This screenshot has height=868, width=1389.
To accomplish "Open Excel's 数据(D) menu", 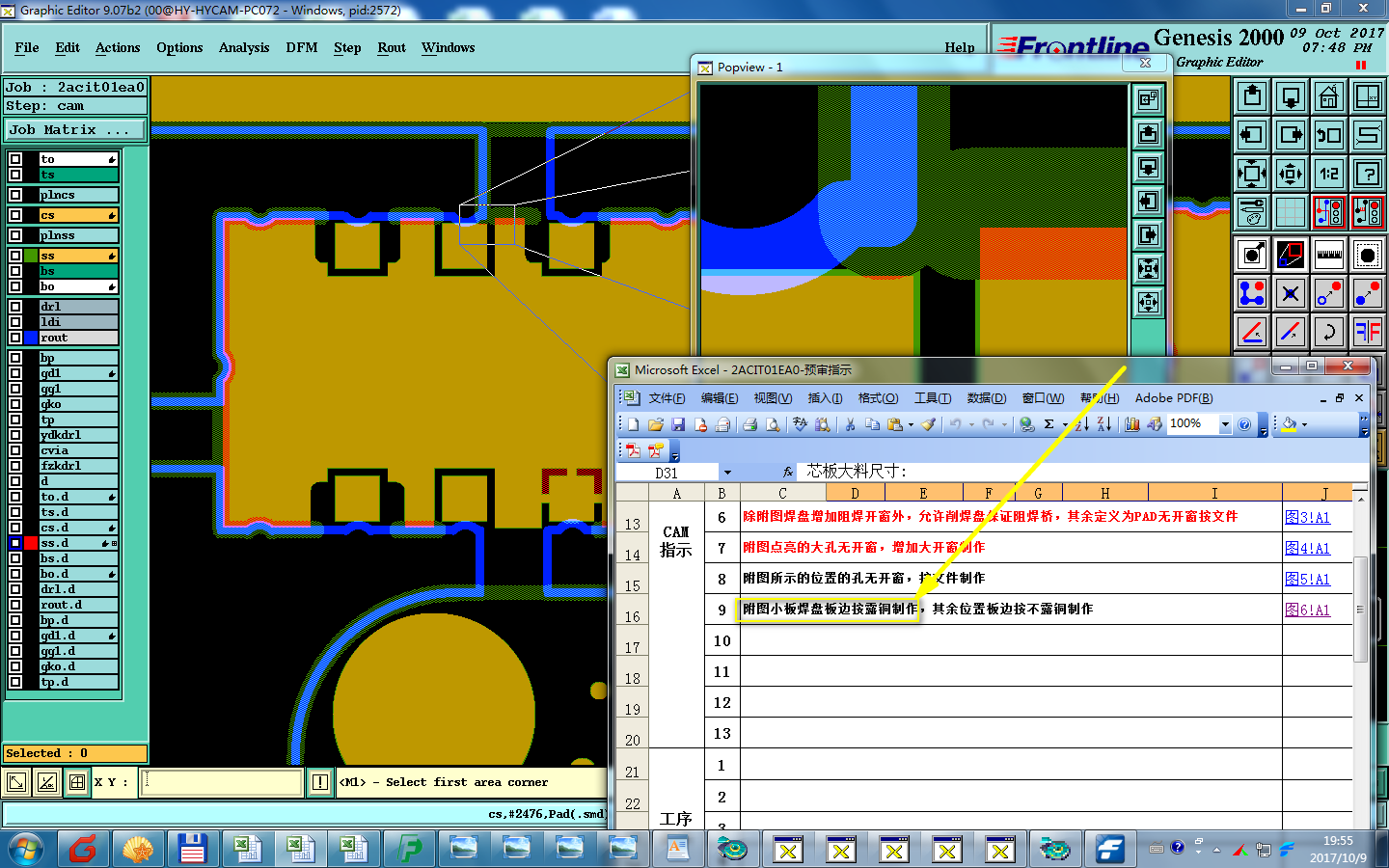I will (x=986, y=397).
